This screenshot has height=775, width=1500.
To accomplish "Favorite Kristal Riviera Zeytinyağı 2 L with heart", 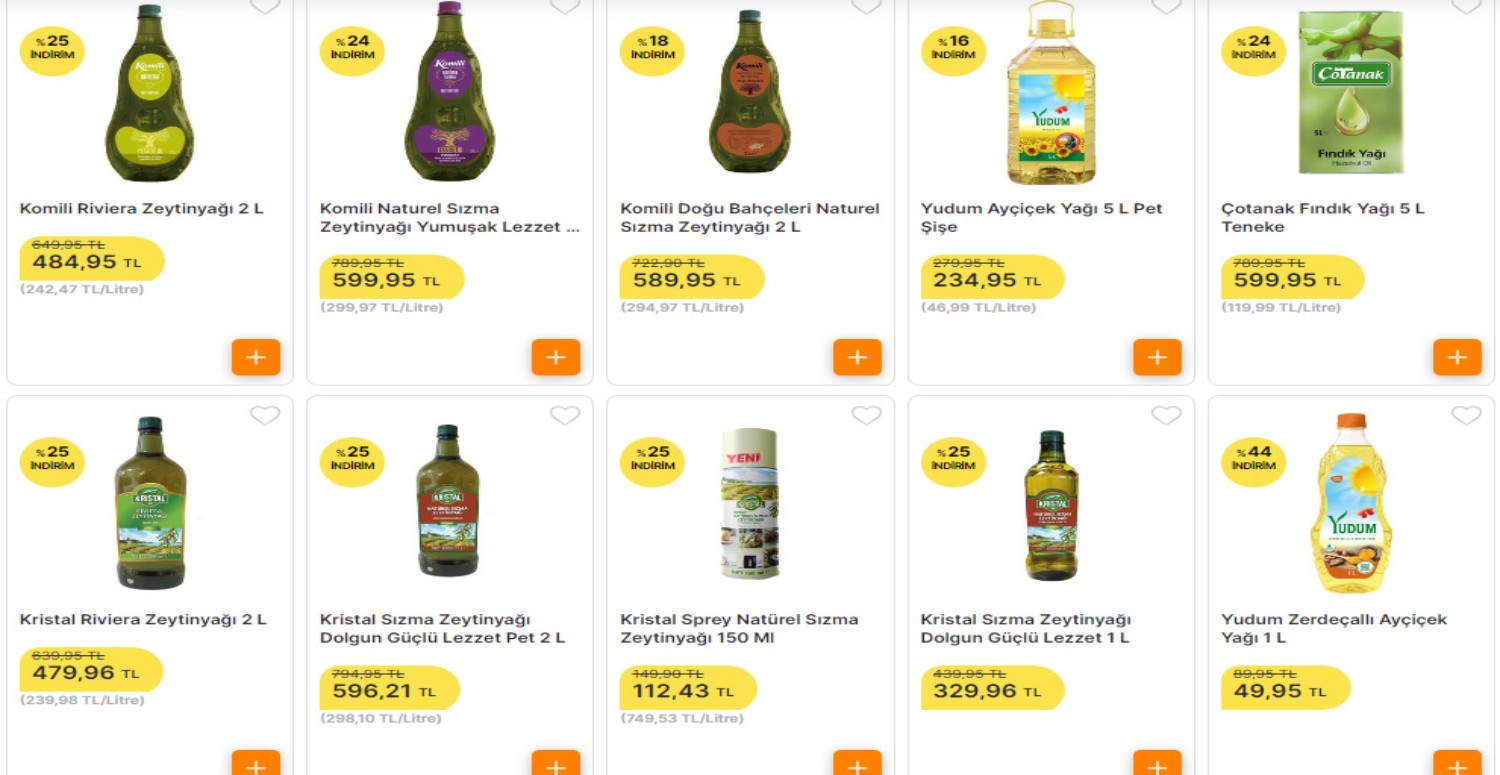I will pyautogui.click(x=265, y=415).
